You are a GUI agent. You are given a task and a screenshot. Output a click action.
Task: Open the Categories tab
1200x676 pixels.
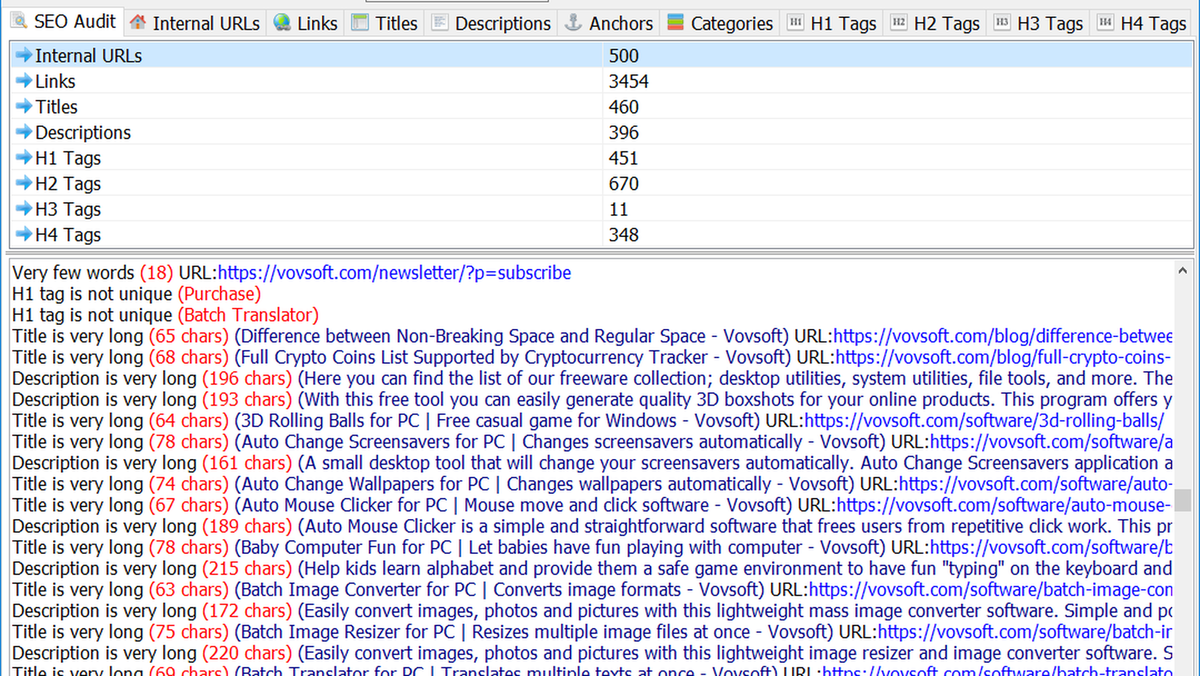click(x=720, y=23)
